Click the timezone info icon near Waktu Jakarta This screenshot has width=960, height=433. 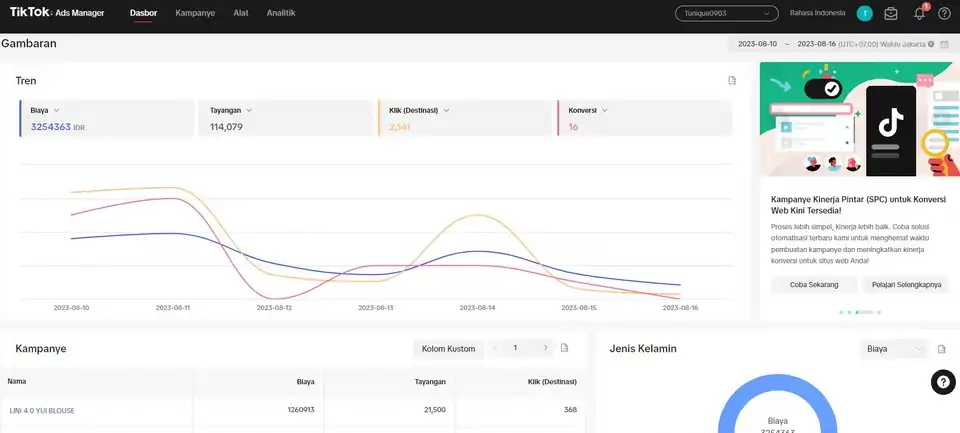pos(931,44)
